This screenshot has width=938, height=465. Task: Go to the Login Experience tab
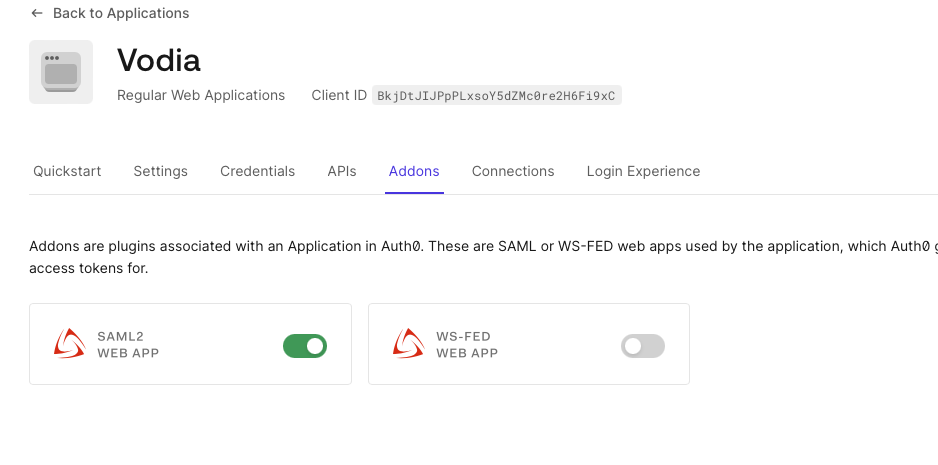coord(643,171)
